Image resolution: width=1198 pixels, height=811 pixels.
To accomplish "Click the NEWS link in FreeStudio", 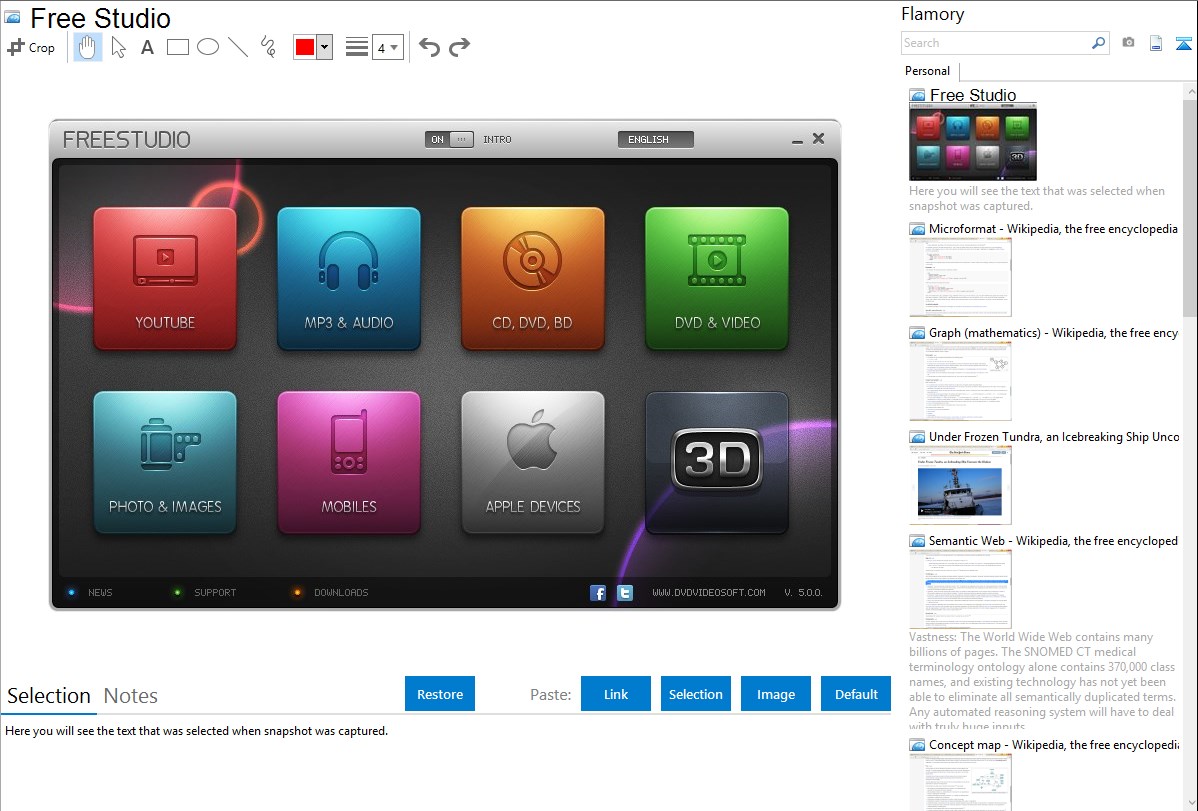I will (x=100, y=592).
